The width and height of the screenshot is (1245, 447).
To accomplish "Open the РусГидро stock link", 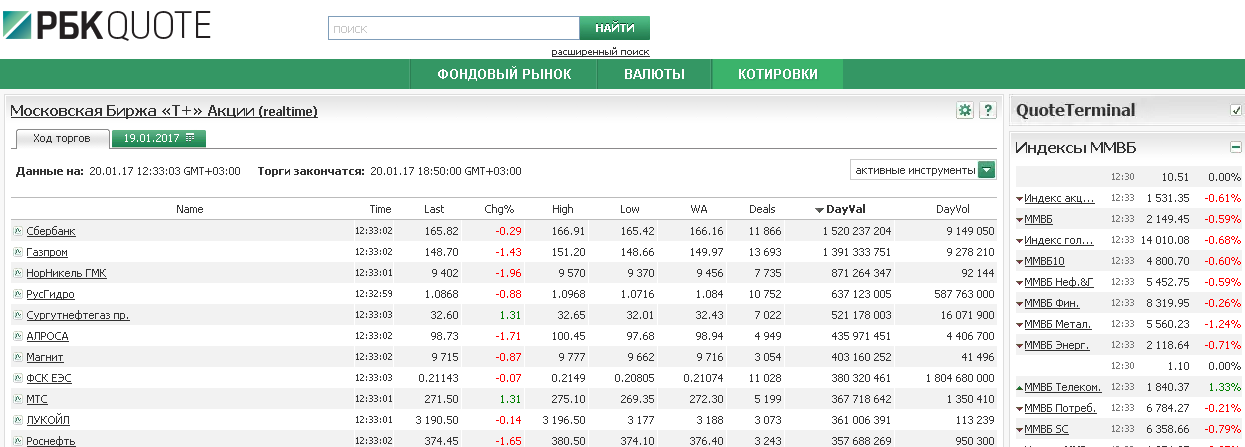I will (x=51, y=294).
